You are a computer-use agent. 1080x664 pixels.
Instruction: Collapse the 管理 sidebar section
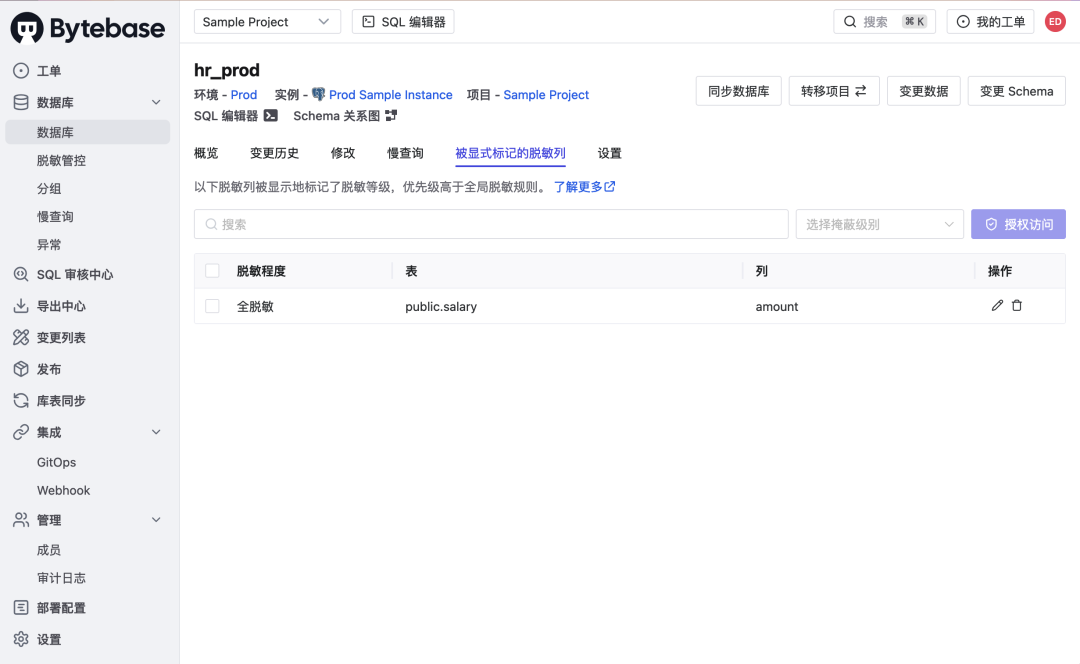pyautogui.click(x=156, y=520)
